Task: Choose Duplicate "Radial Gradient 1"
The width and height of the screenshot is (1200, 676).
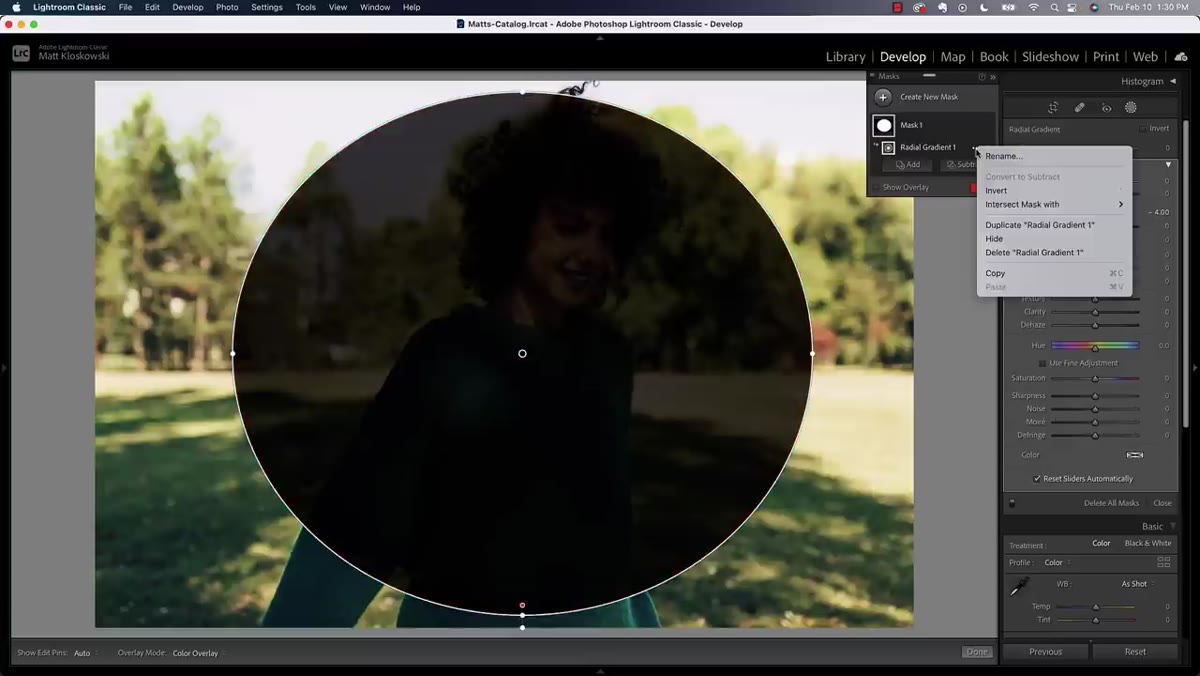Action: click(x=1054, y=225)
